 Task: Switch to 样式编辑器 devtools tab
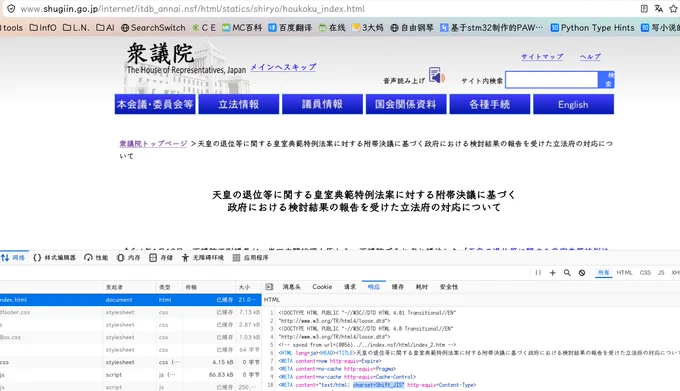tap(54, 257)
